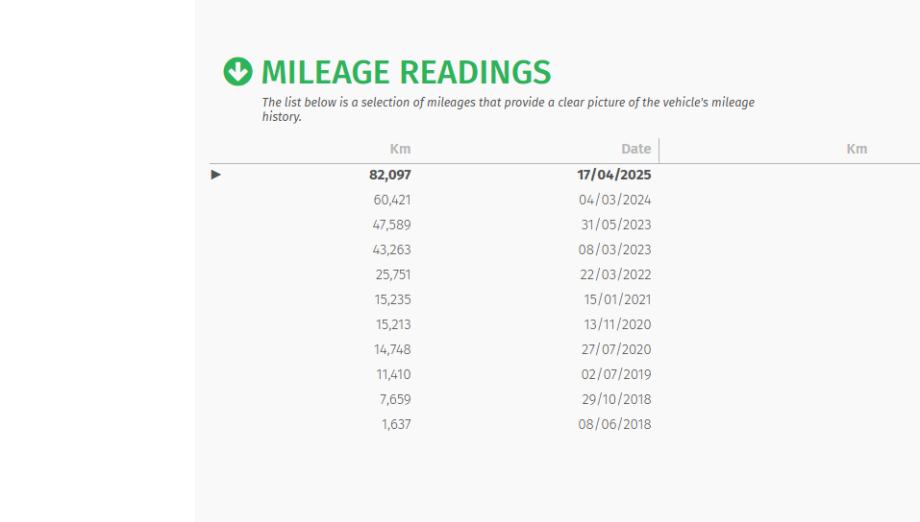Click the 08/03/2023 date cell
This screenshot has width=920, height=522.
615,250
